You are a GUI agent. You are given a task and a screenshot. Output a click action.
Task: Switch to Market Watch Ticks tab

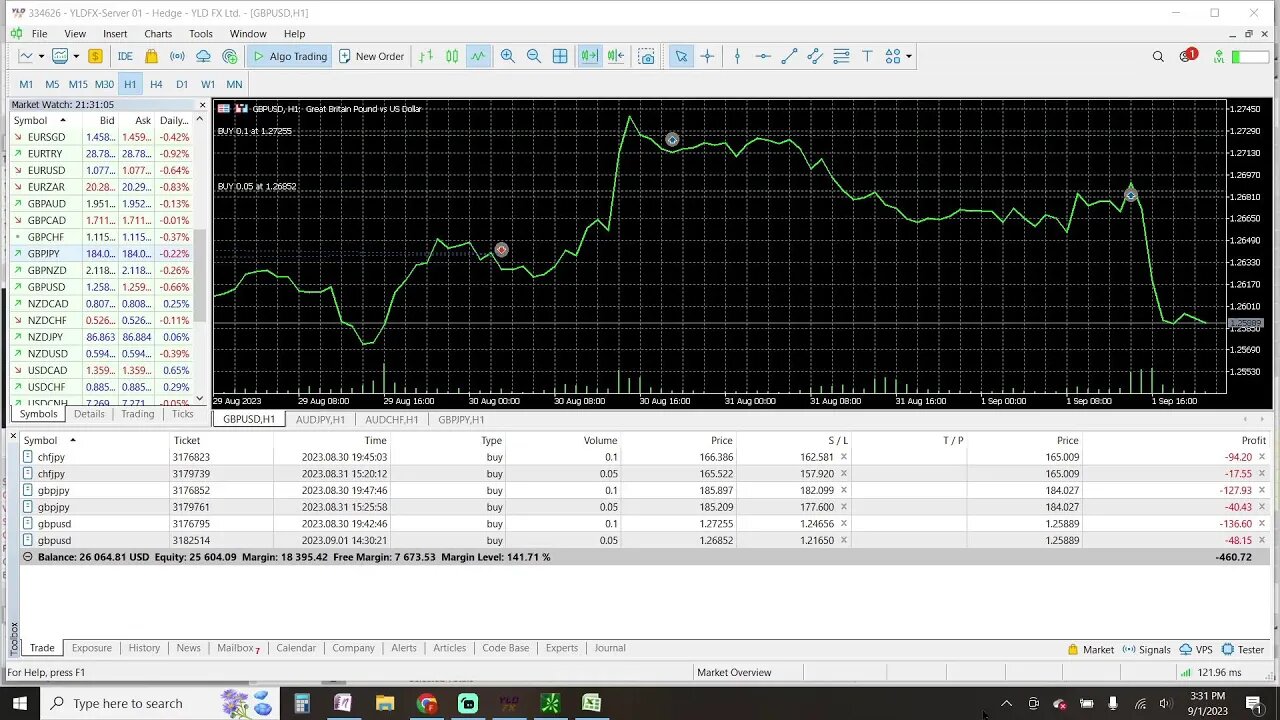click(x=182, y=414)
